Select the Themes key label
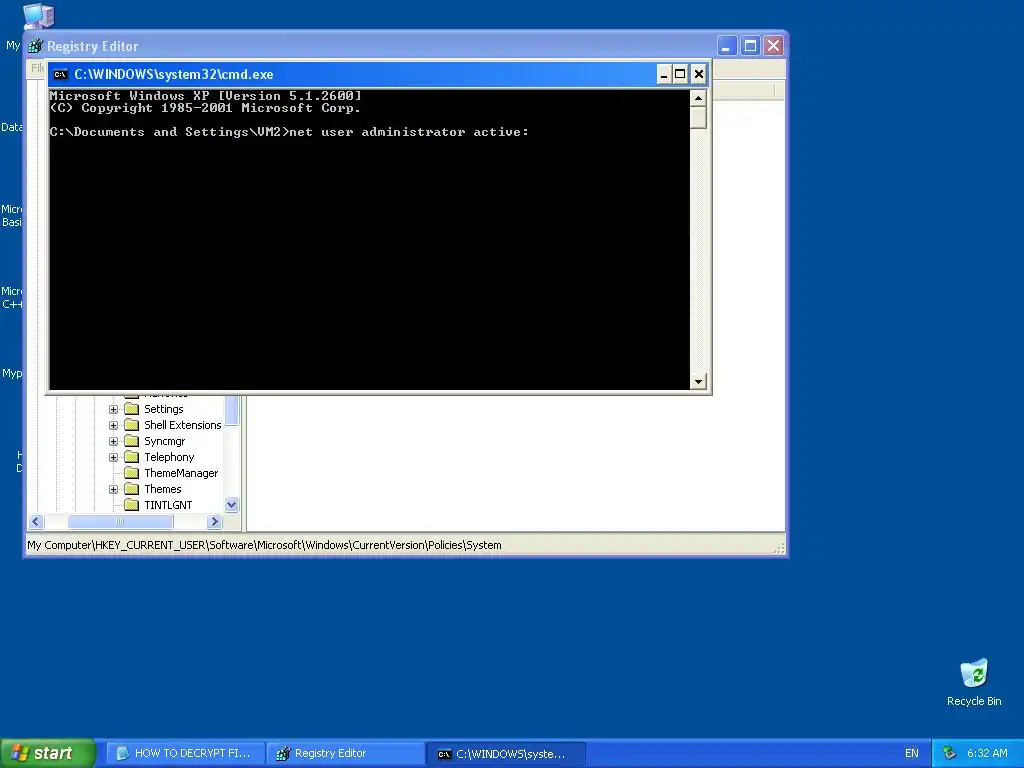Screen dimensions: 1024x768 pyautogui.click(x=163, y=489)
